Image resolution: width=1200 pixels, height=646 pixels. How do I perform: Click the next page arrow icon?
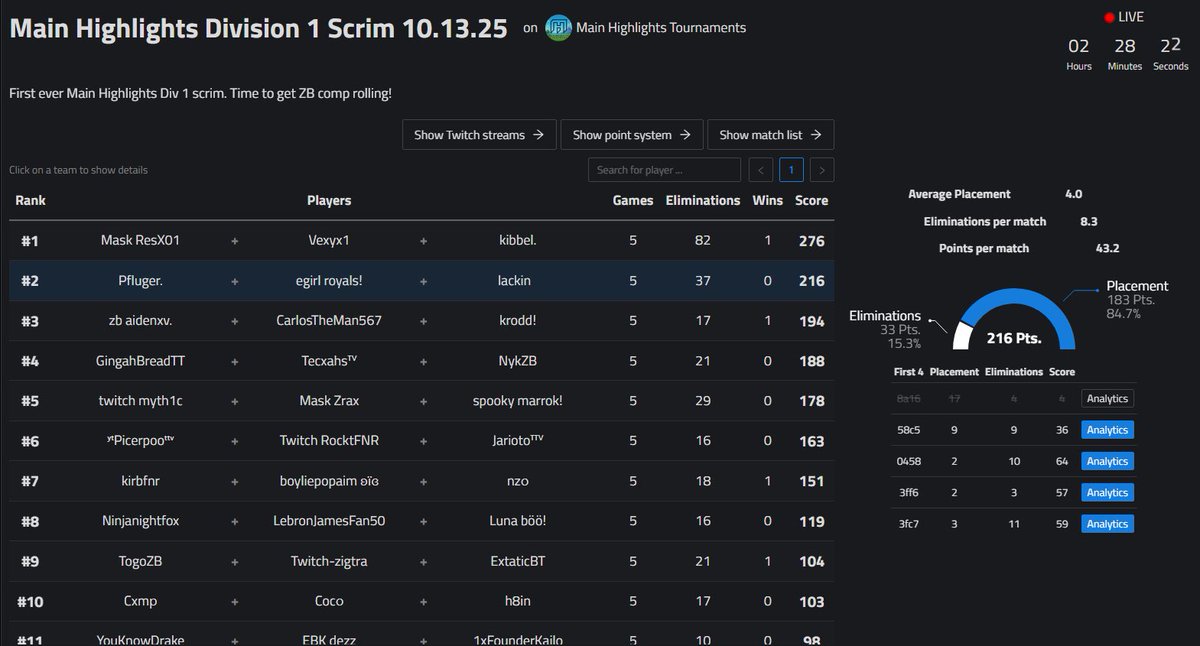(821, 169)
